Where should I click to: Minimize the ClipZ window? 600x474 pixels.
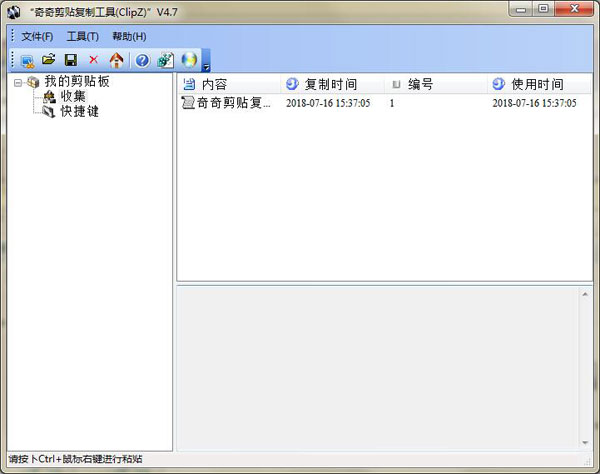(x=521, y=9)
